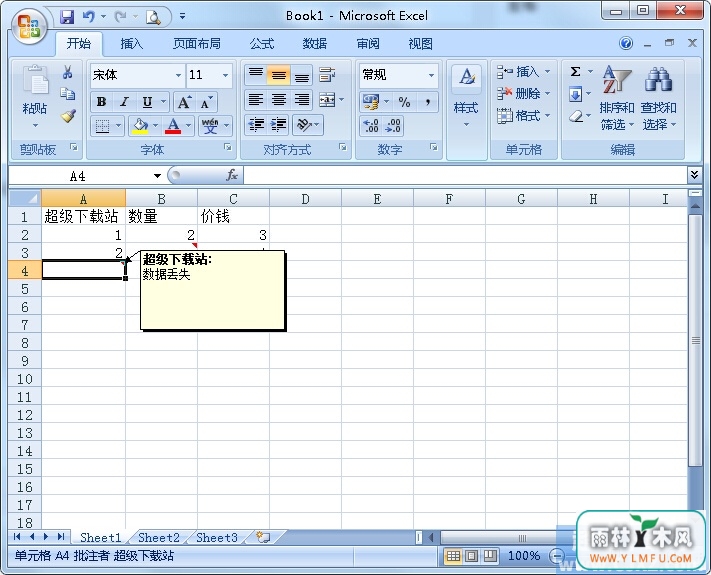Toggle bold formatting
Screen dimensions: 711x575
click(102, 102)
